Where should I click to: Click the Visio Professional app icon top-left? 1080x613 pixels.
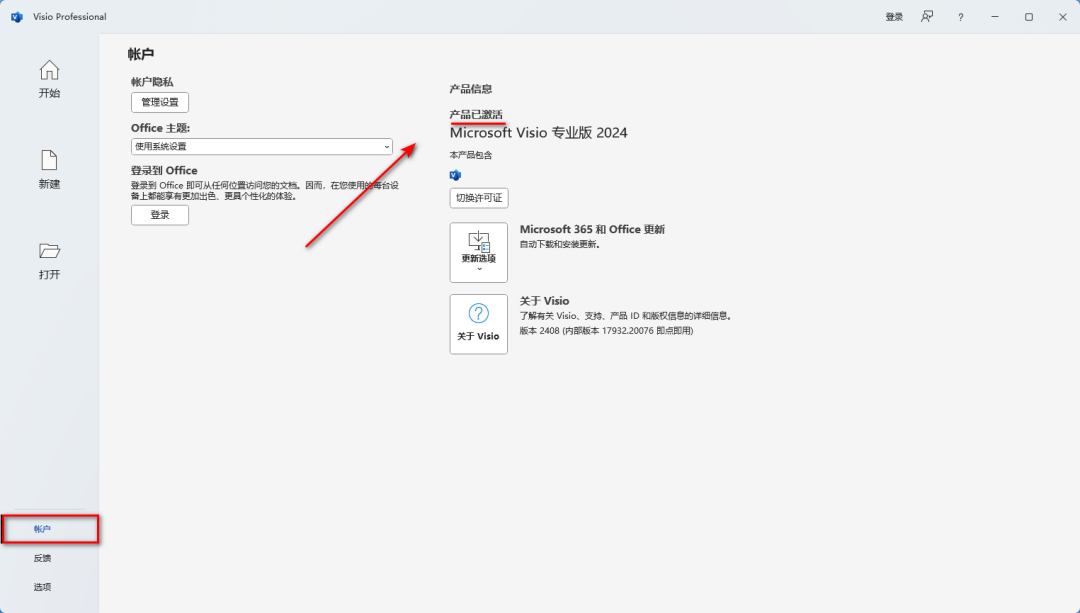[x=15, y=16]
